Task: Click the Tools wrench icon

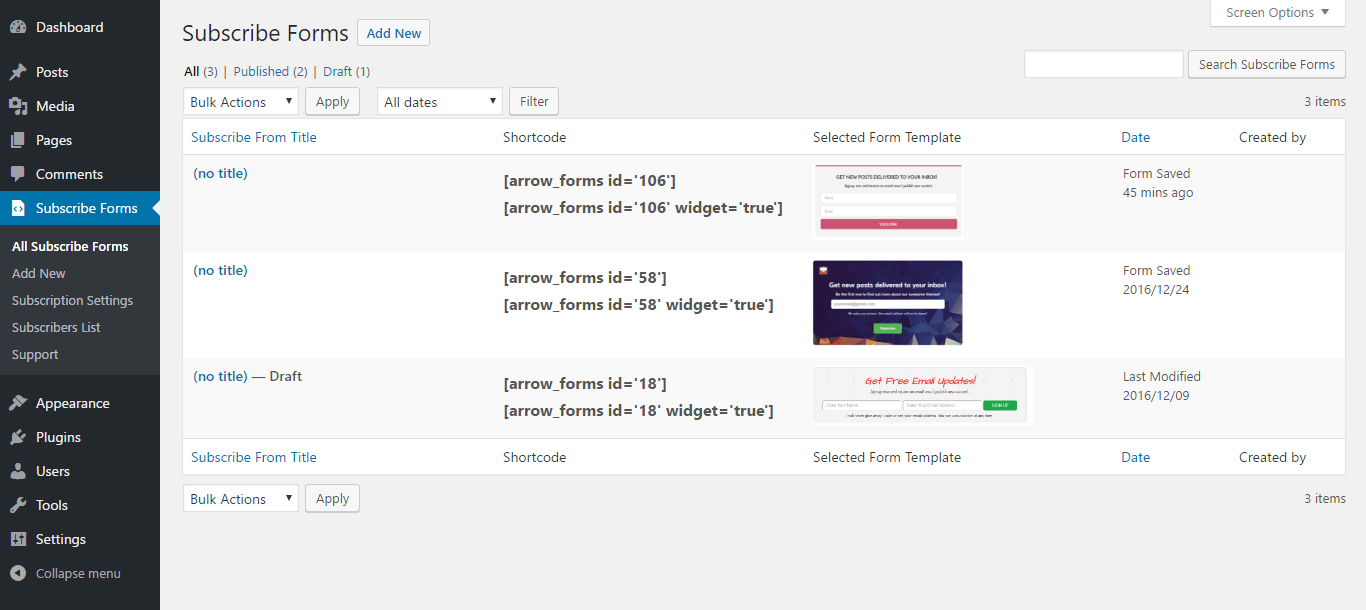Action: coord(18,505)
